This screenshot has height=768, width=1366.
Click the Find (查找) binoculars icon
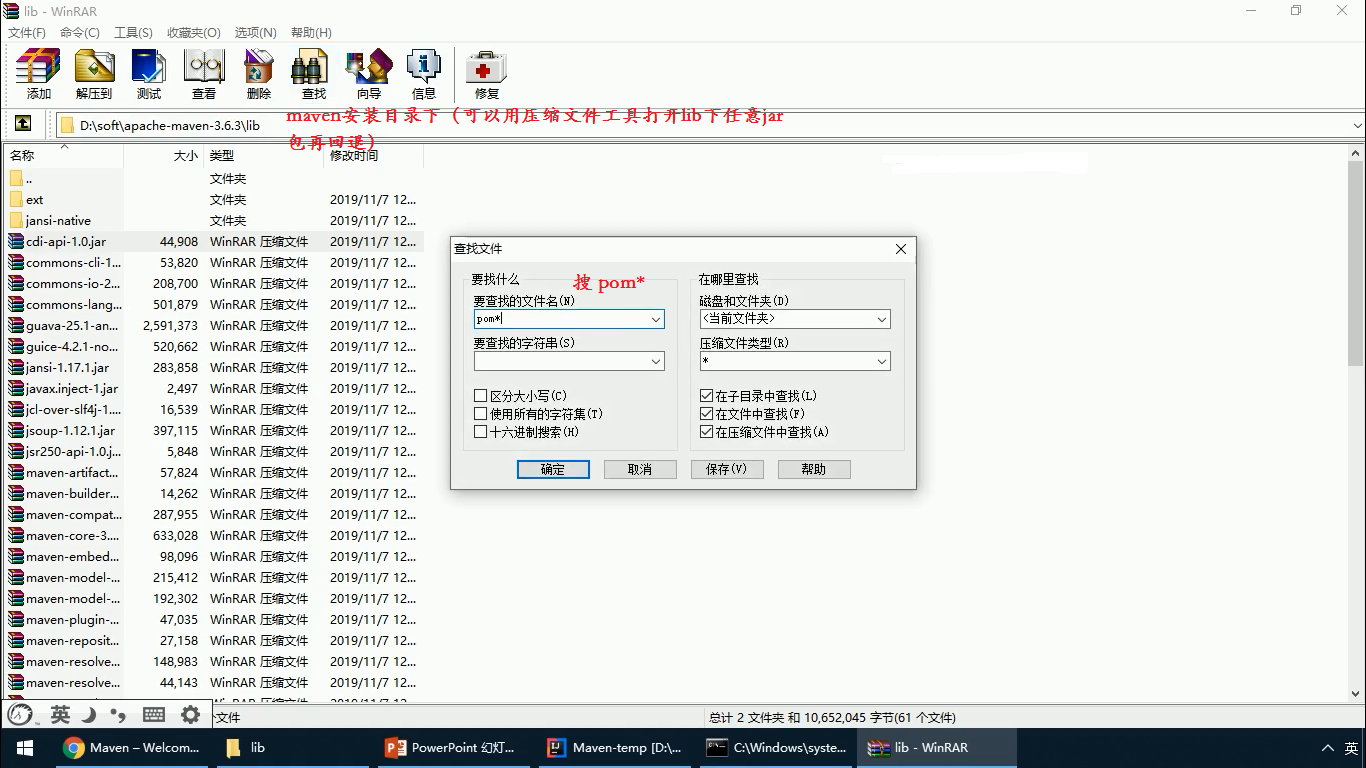pos(311,68)
